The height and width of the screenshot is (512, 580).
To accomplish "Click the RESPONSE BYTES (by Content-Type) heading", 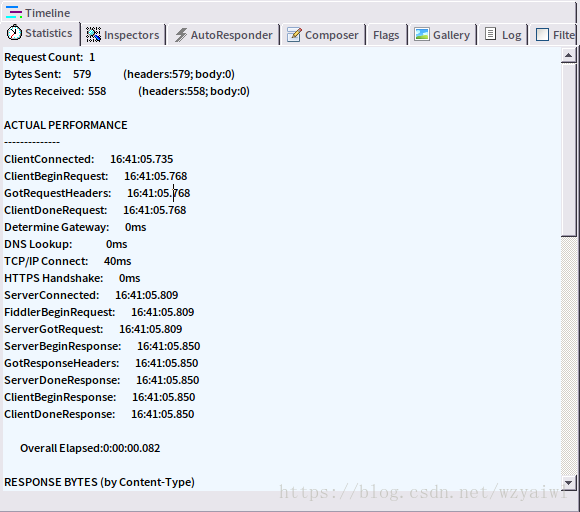I will pyautogui.click(x=99, y=483).
